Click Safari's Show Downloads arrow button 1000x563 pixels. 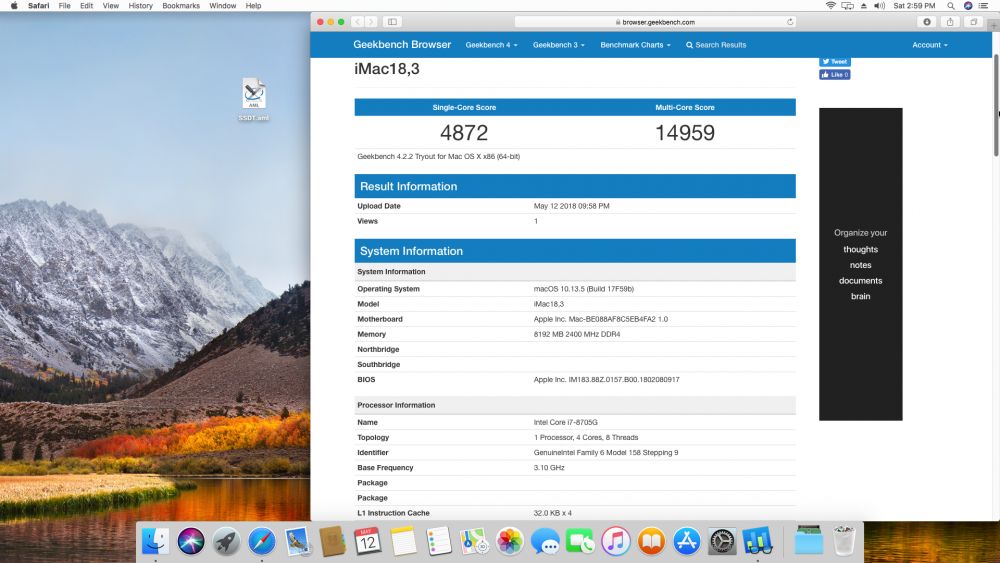[x=927, y=22]
